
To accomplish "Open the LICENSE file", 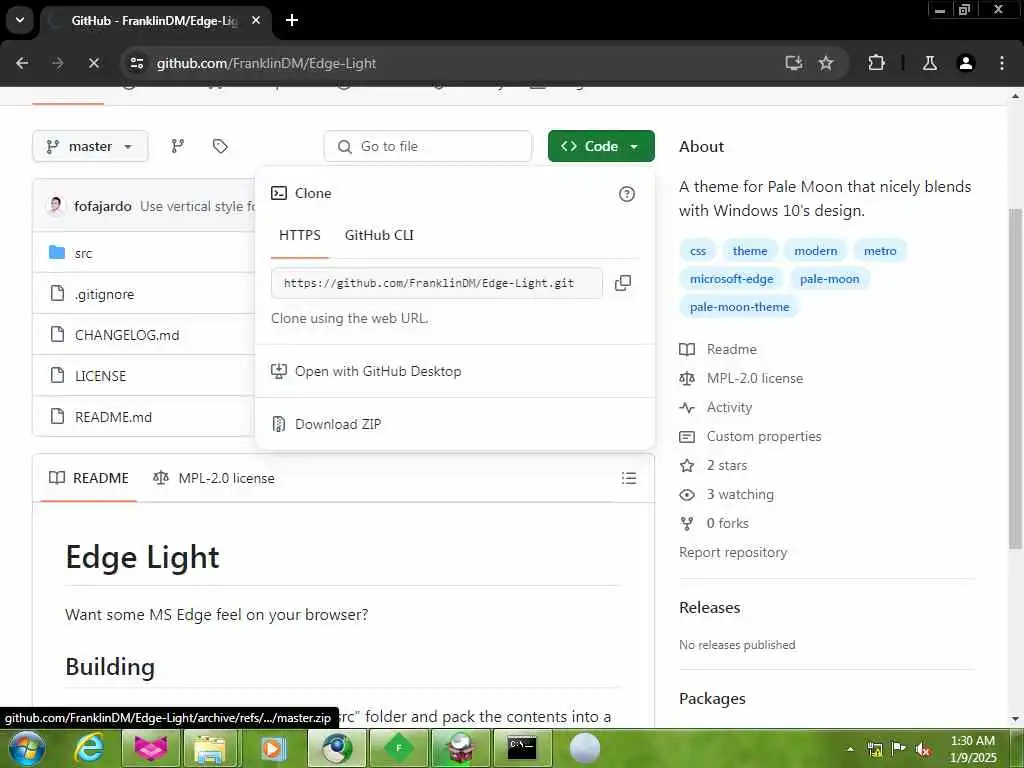I will [100, 376].
